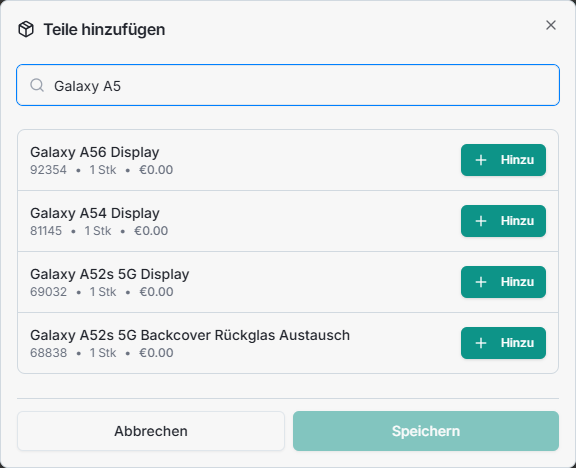Viewport: 576px width, 468px height.
Task: Click the magnifier search icon
Action: coord(37,85)
